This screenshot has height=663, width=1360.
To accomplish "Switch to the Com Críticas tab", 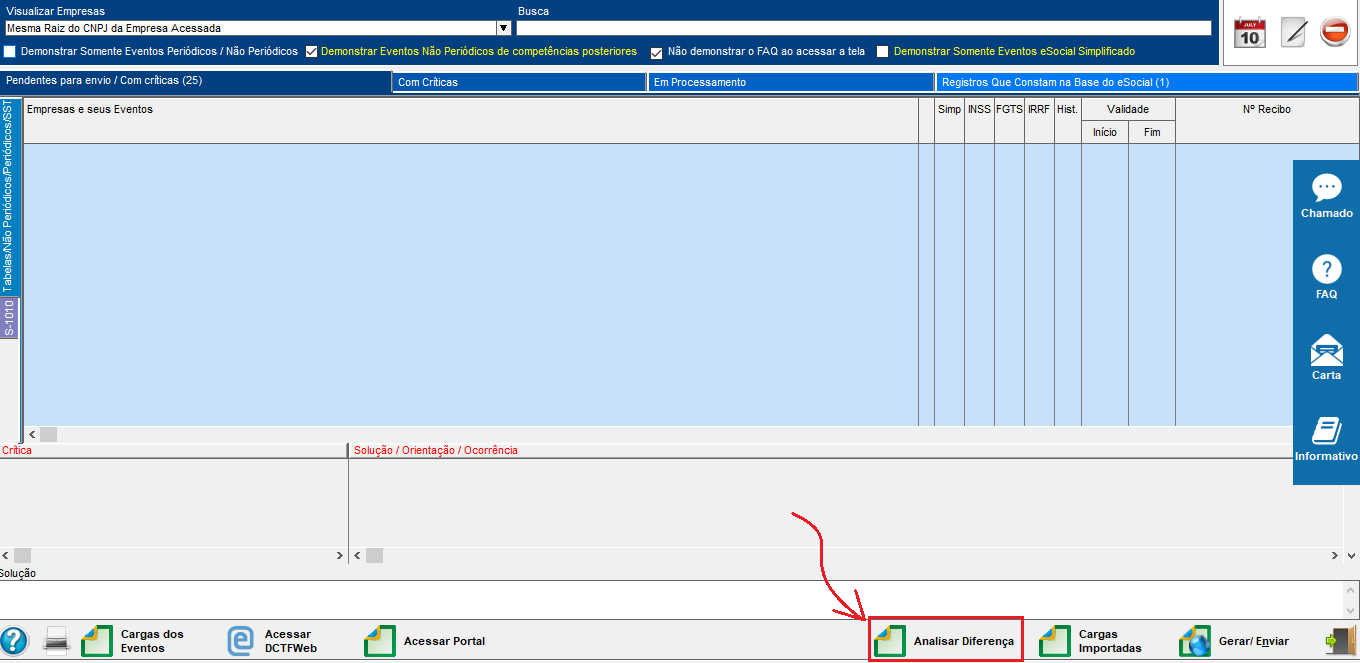I will pyautogui.click(x=519, y=82).
